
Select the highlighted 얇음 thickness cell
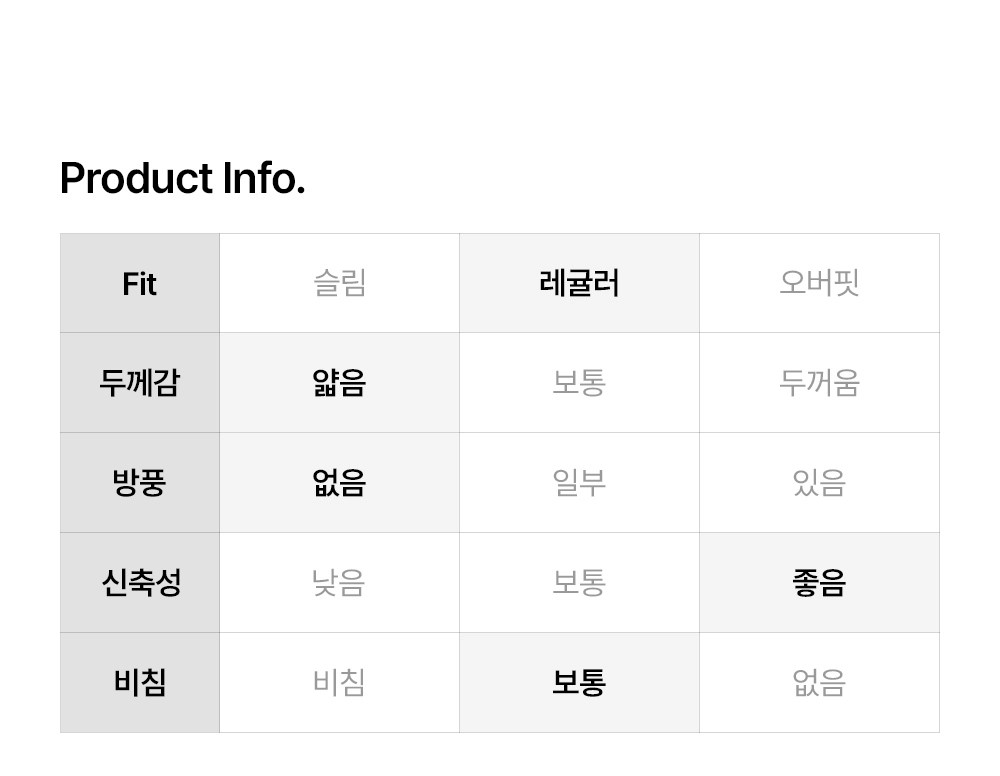tap(339, 383)
